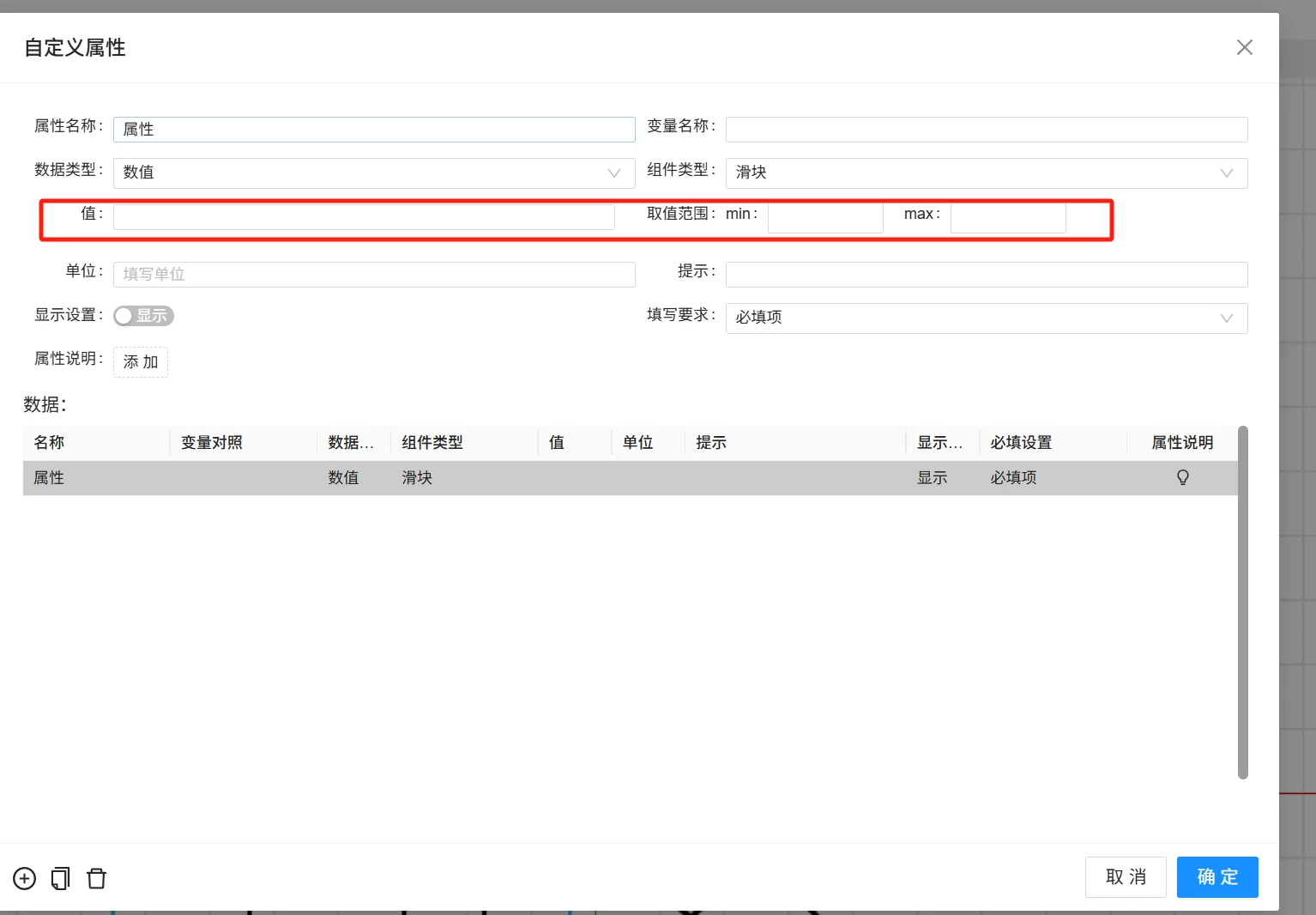
Task: Click the delete attribute trash icon
Action: [x=97, y=879]
